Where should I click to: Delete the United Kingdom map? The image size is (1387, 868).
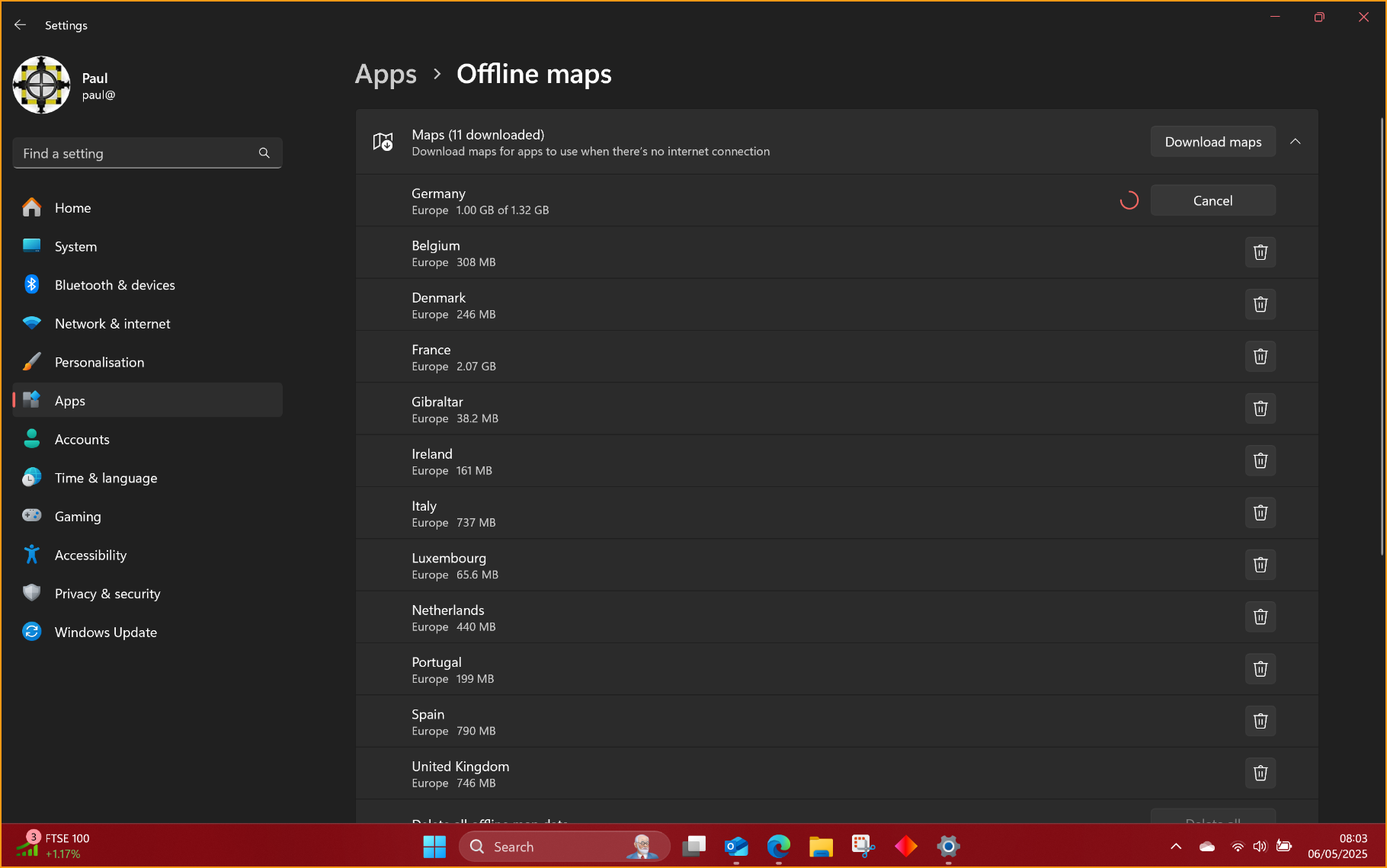[1260, 773]
